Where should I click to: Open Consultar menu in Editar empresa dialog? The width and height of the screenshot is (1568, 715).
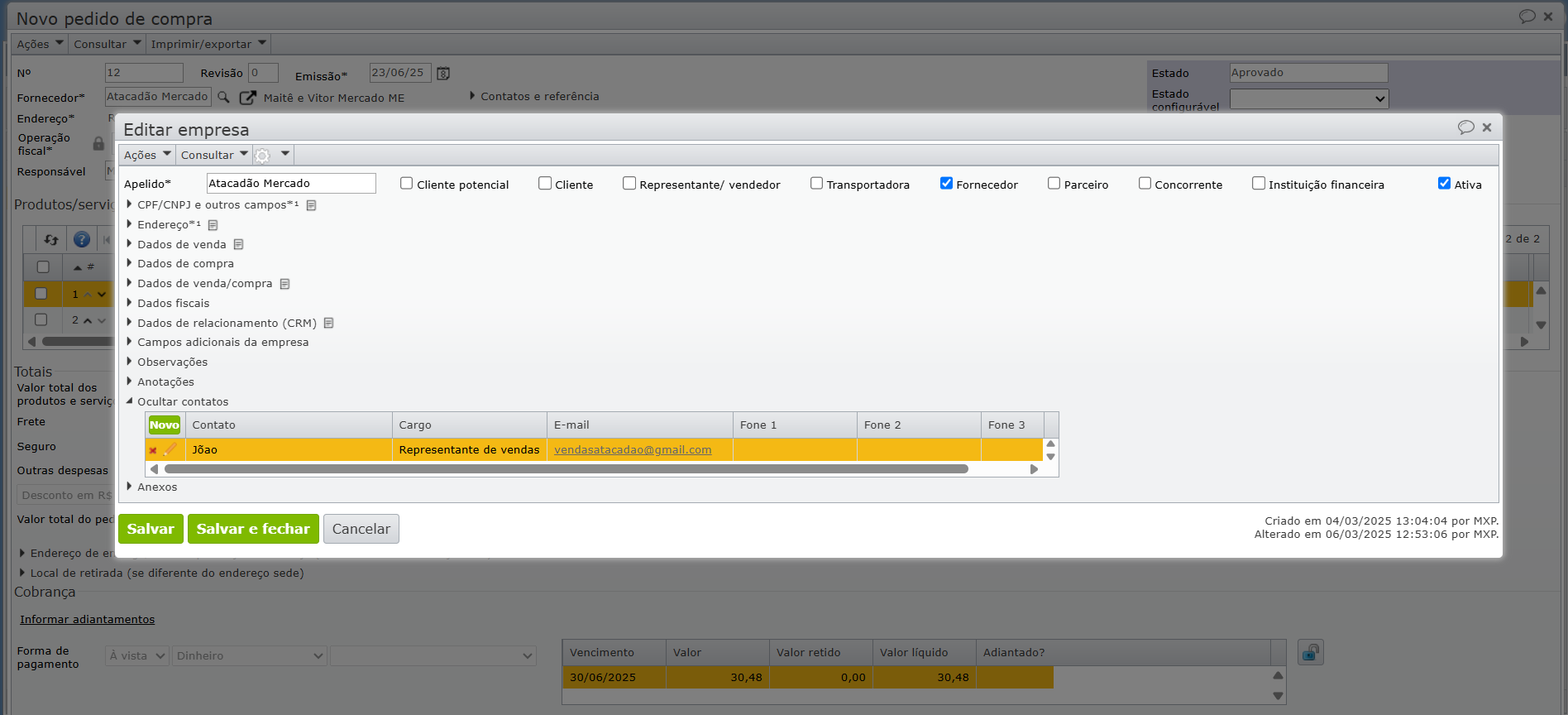(x=214, y=155)
